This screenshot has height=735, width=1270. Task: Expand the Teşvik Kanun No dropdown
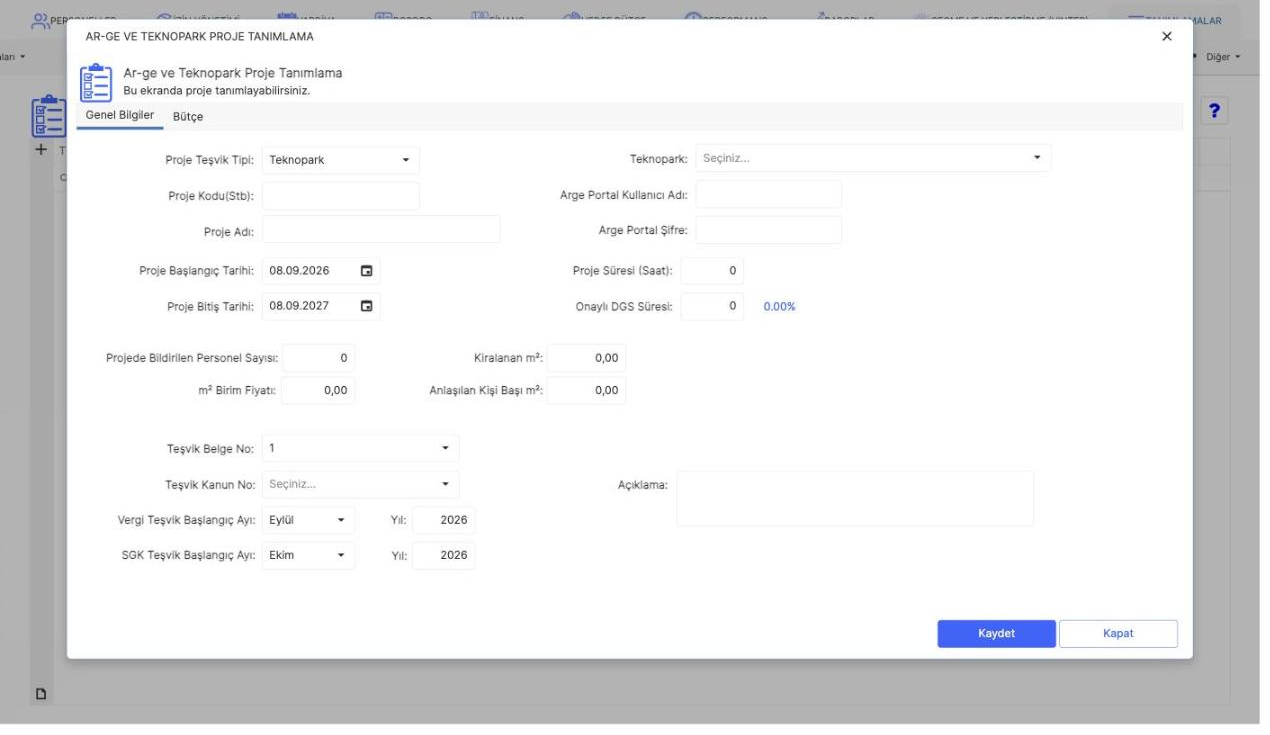(x=360, y=484)
